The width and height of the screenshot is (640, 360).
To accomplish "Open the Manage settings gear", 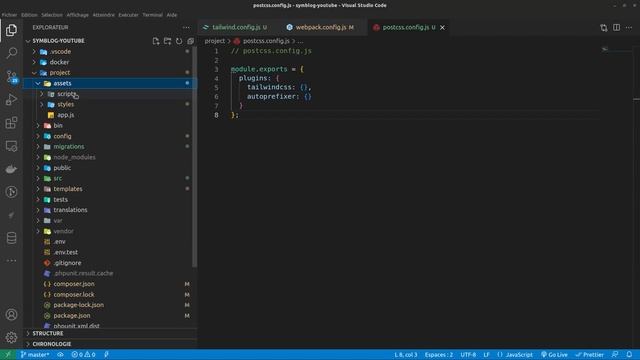I will pos(11,338).
